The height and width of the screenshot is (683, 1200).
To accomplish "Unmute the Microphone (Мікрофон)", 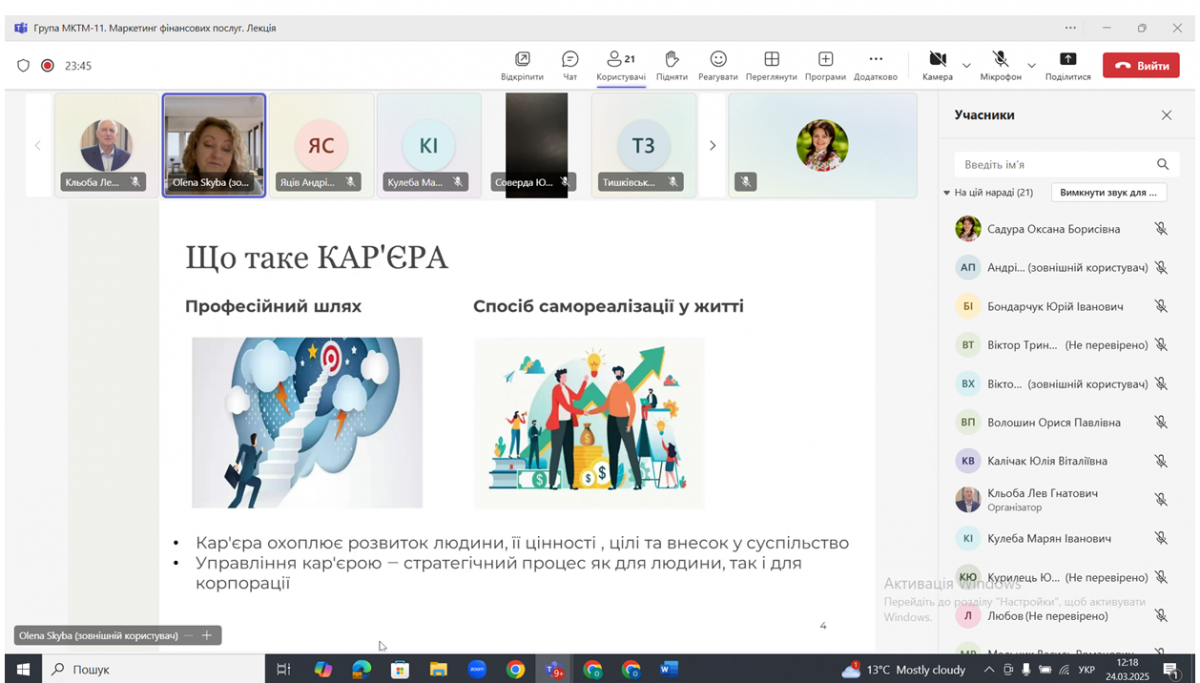I will click(x=1000, y=65).
